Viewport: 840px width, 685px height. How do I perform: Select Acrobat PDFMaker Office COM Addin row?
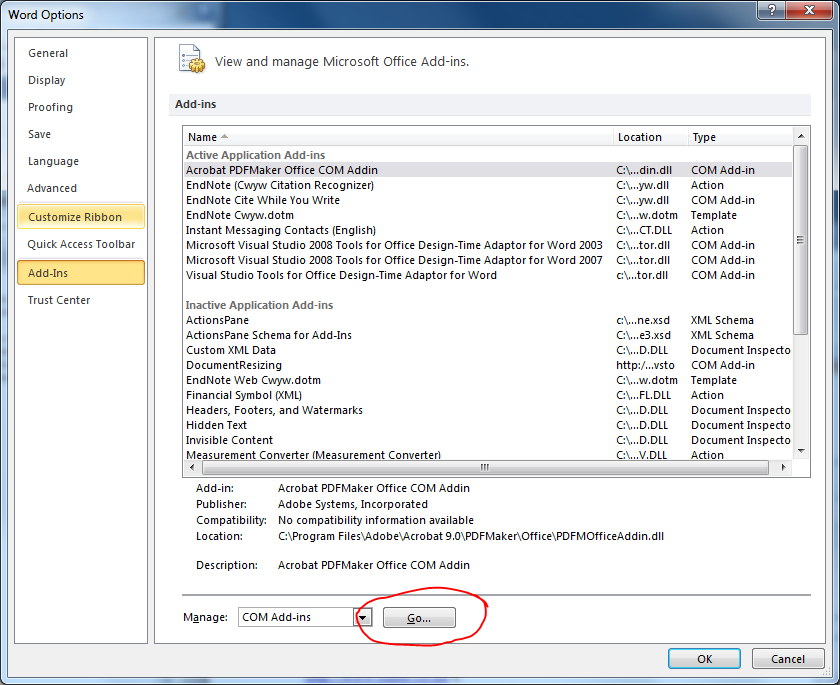488,170
